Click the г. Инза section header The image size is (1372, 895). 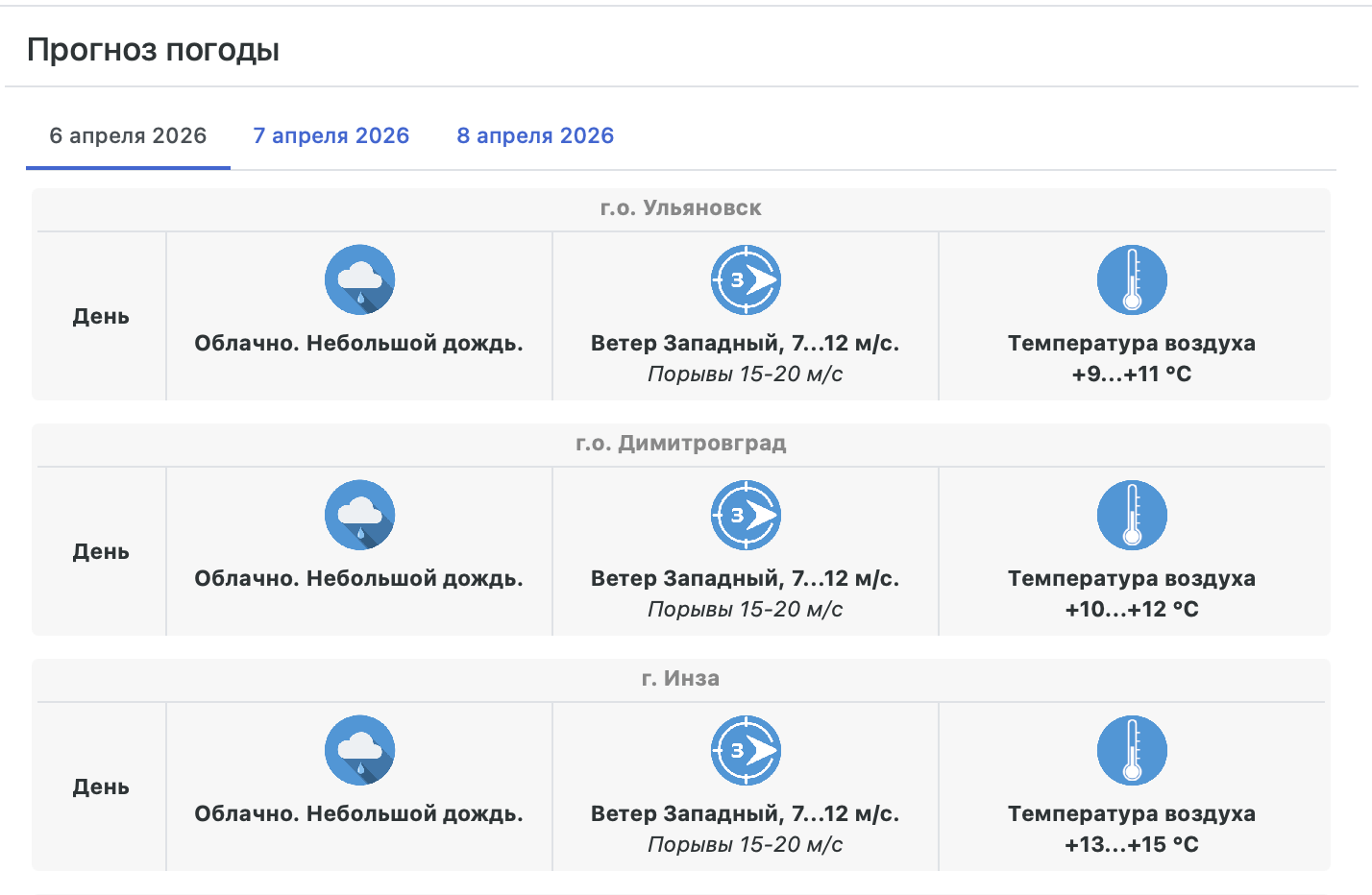click(x=680, y=678)
